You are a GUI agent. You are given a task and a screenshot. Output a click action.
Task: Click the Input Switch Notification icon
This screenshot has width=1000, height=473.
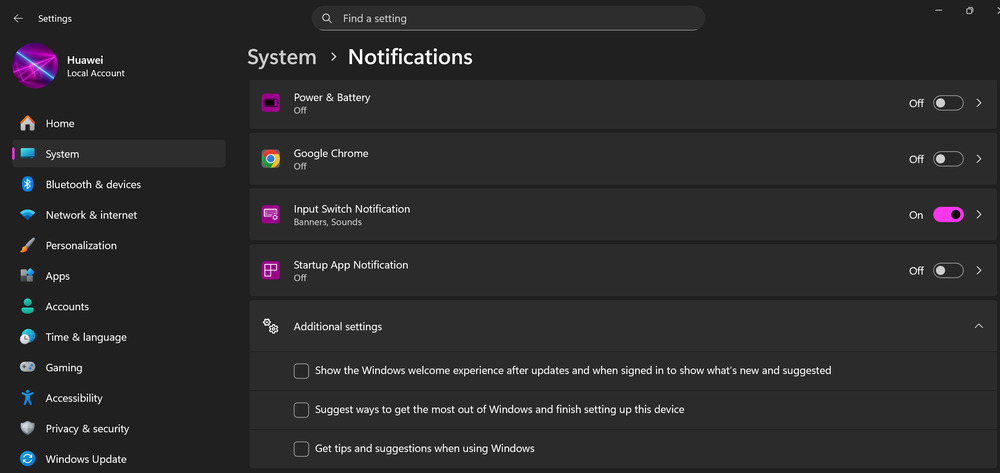pyautogui.click(x=271, y=215)
